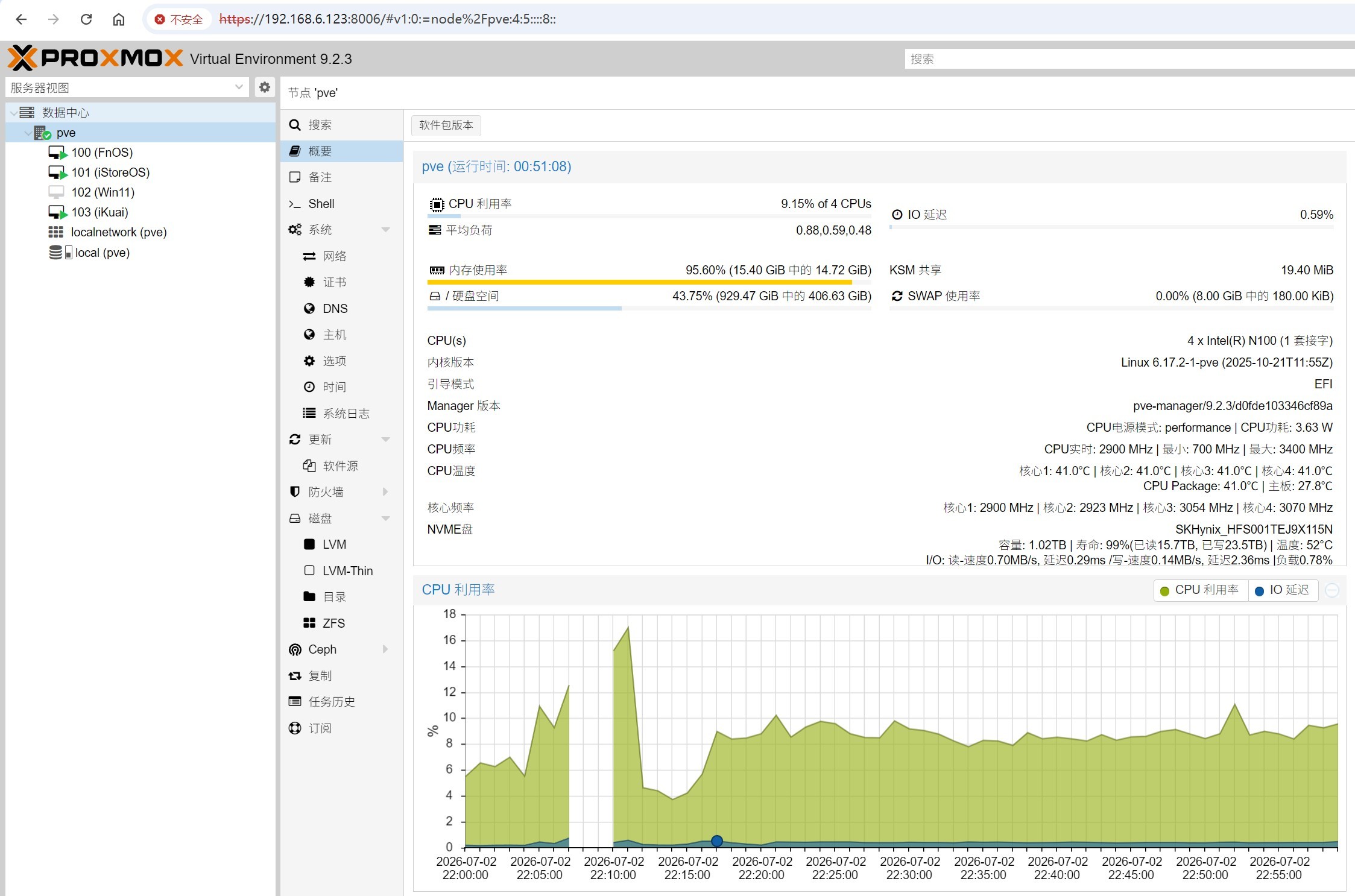Open the ZFS disks icon
The image size is (1355, 896).
[309, 623]
